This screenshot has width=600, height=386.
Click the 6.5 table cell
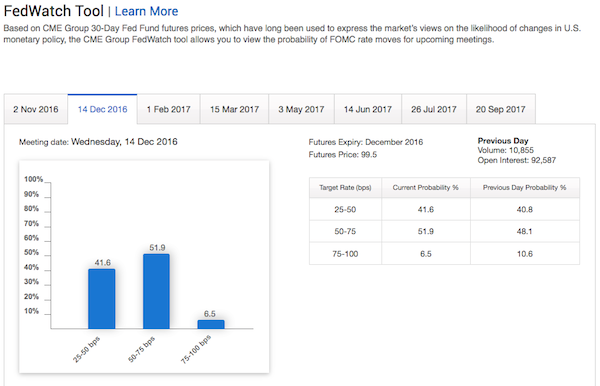tap(426, 254)
